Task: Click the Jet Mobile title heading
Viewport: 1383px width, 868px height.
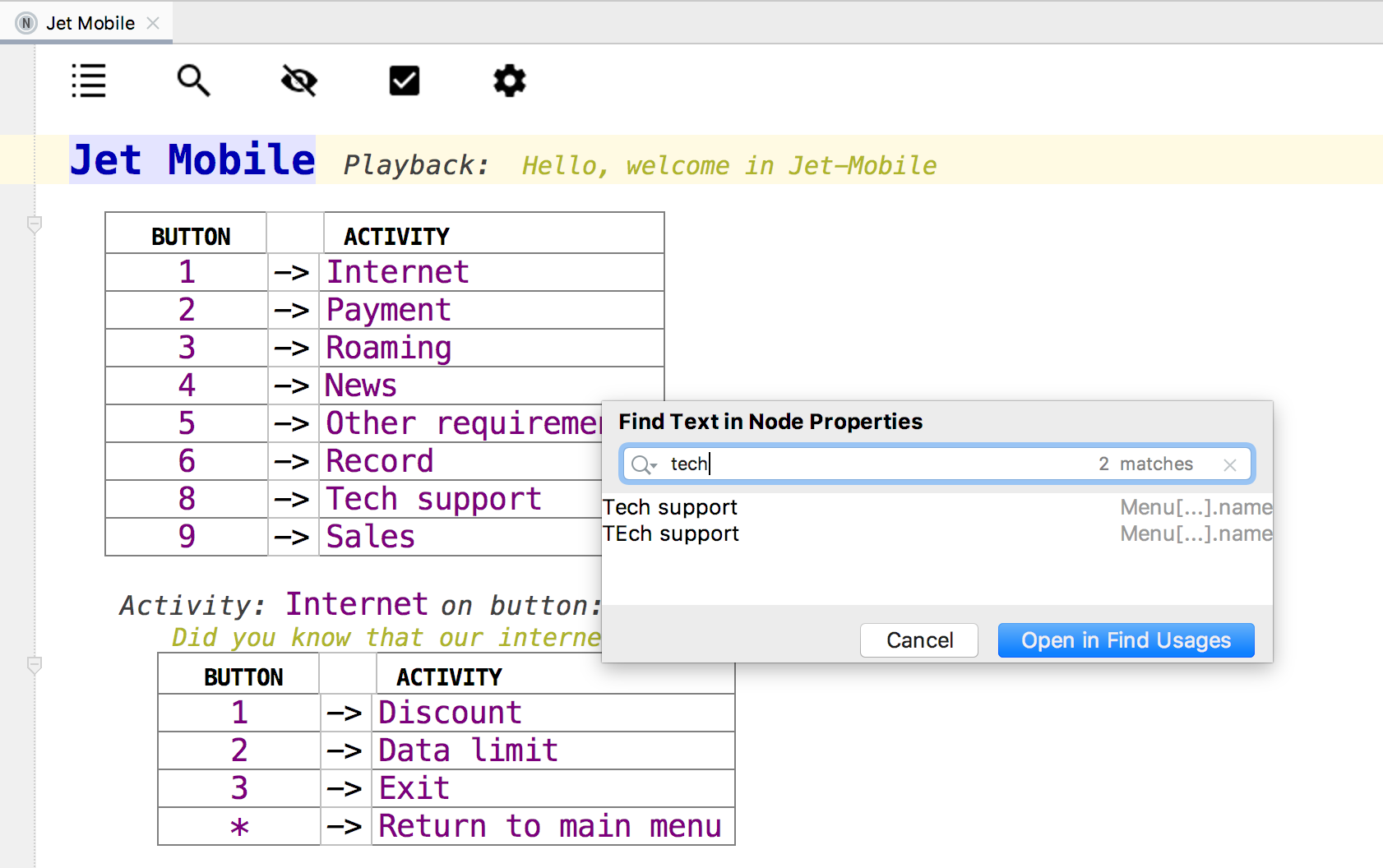Action: click(192, 159)
